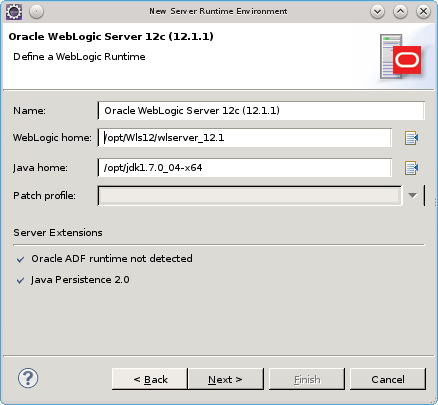Click into the Java home path field
The image size is (438, 405).
coord(245,168)
